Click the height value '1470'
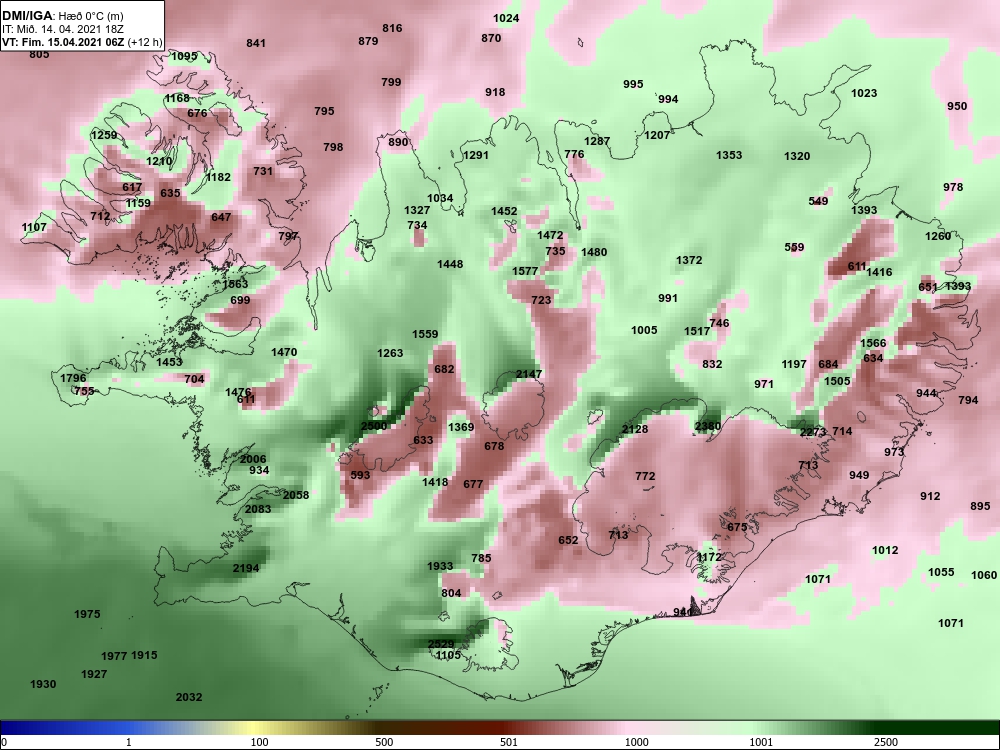The height and width of the screenshot is (750, 1000). 284,352
